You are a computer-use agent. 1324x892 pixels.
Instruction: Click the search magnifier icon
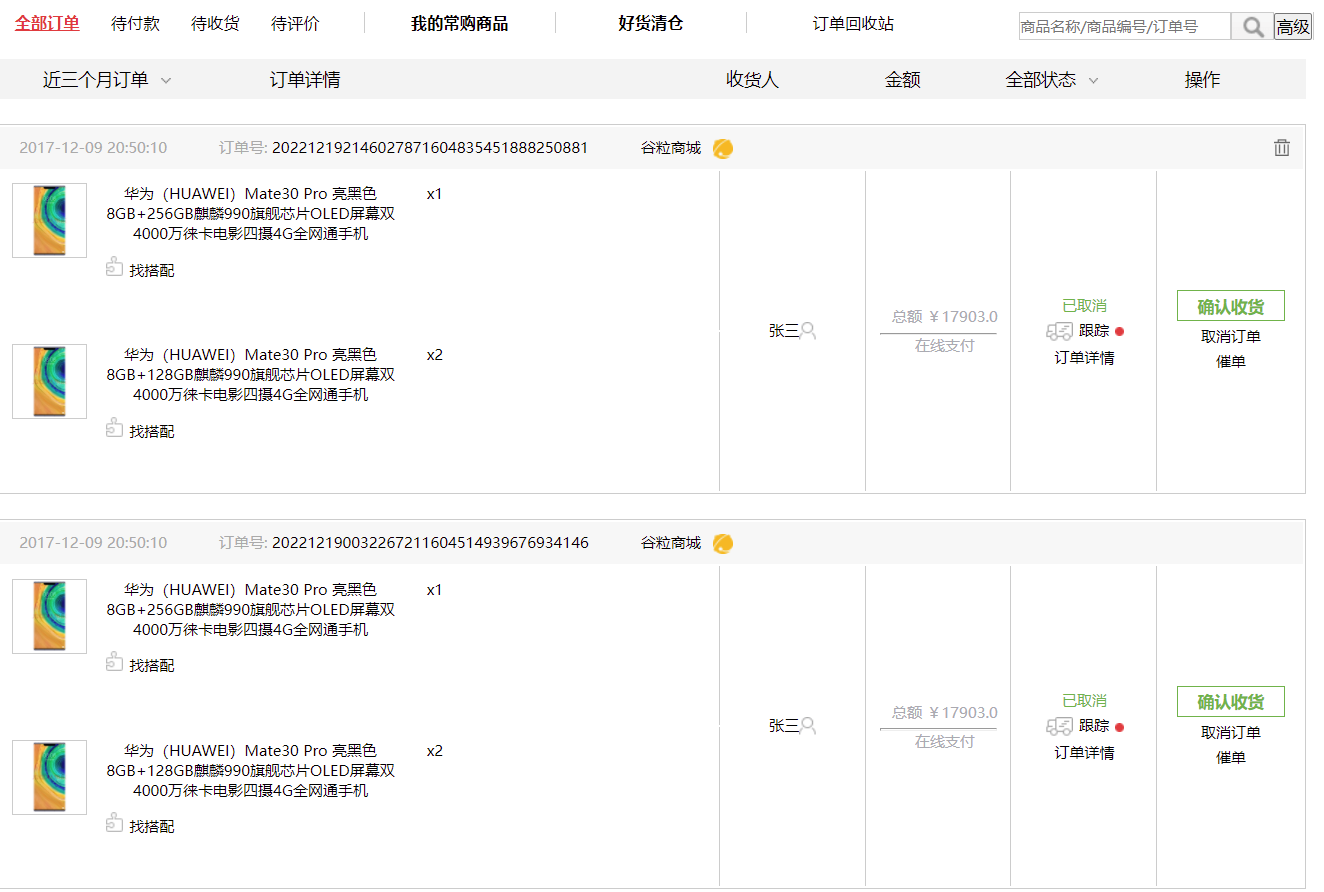pyautogui.click(x=1252, y=27)
